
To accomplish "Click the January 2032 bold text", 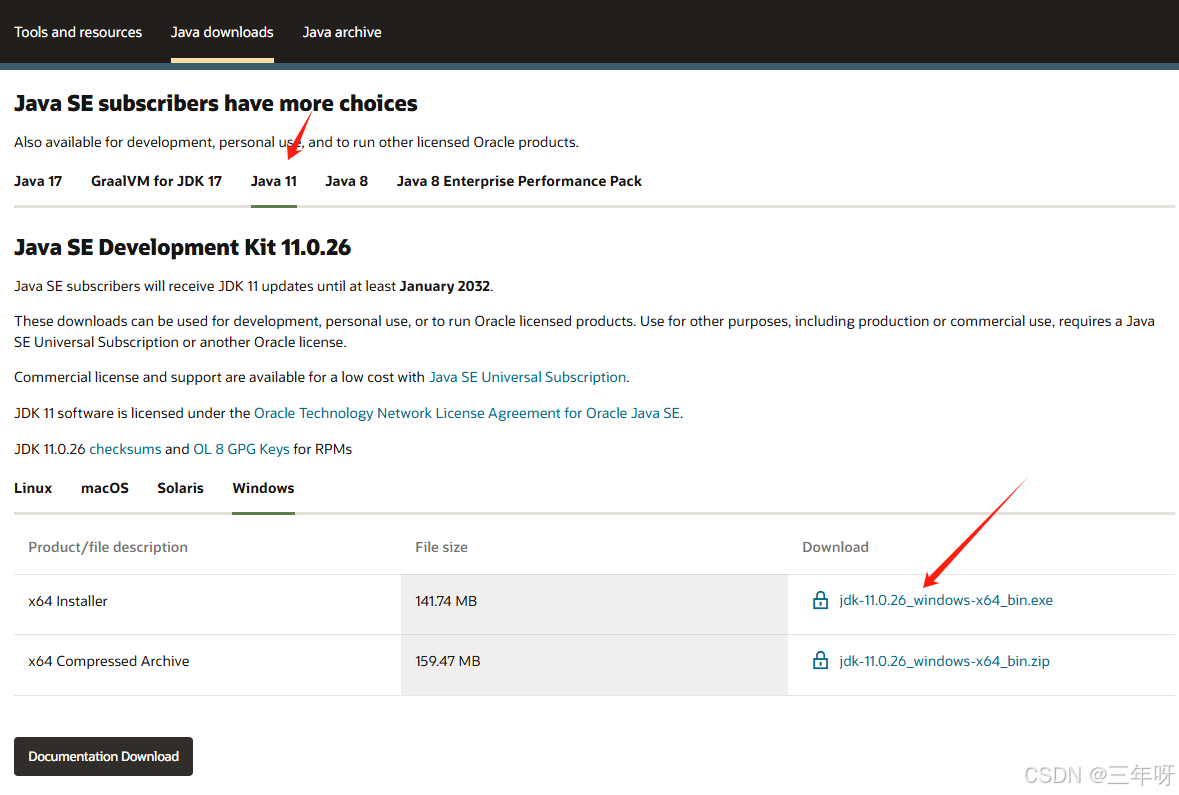I will point(444,286).
